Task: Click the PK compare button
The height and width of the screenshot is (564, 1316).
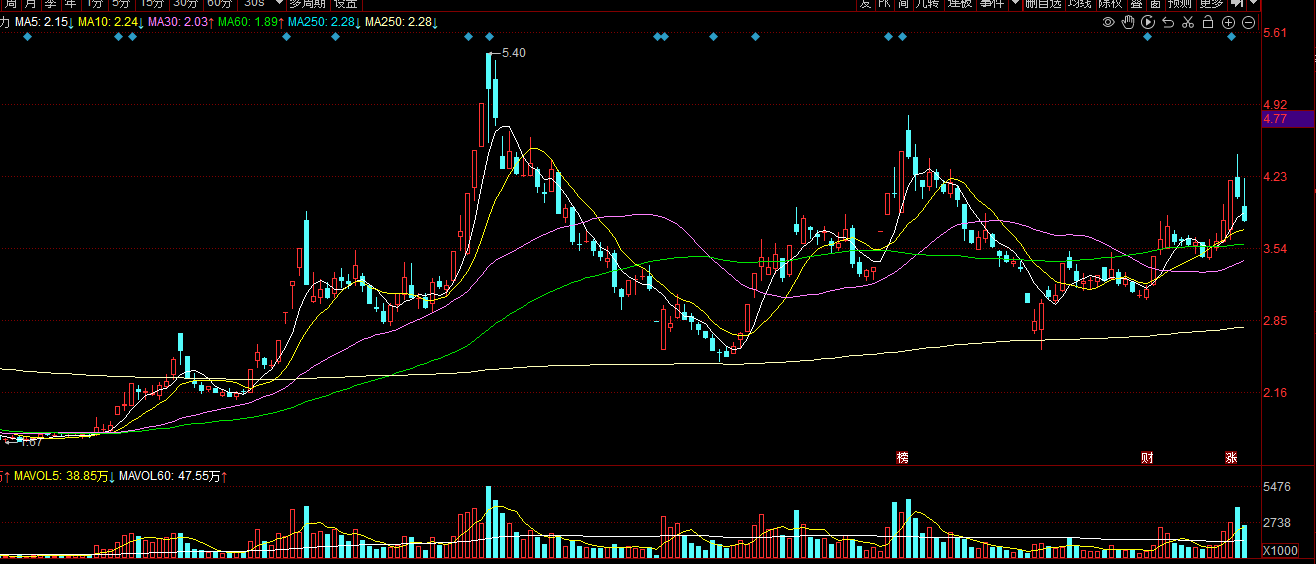Action: tap(884, 4)
